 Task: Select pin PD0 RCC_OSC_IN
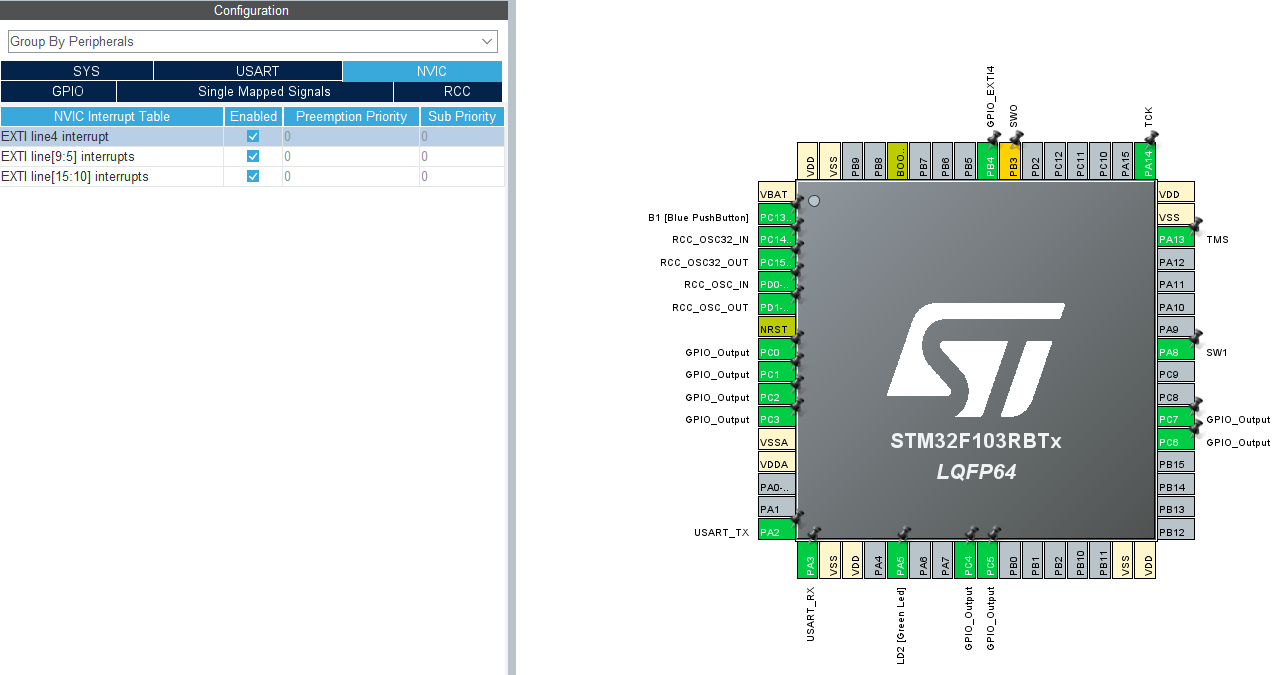[x=777, y=284]
